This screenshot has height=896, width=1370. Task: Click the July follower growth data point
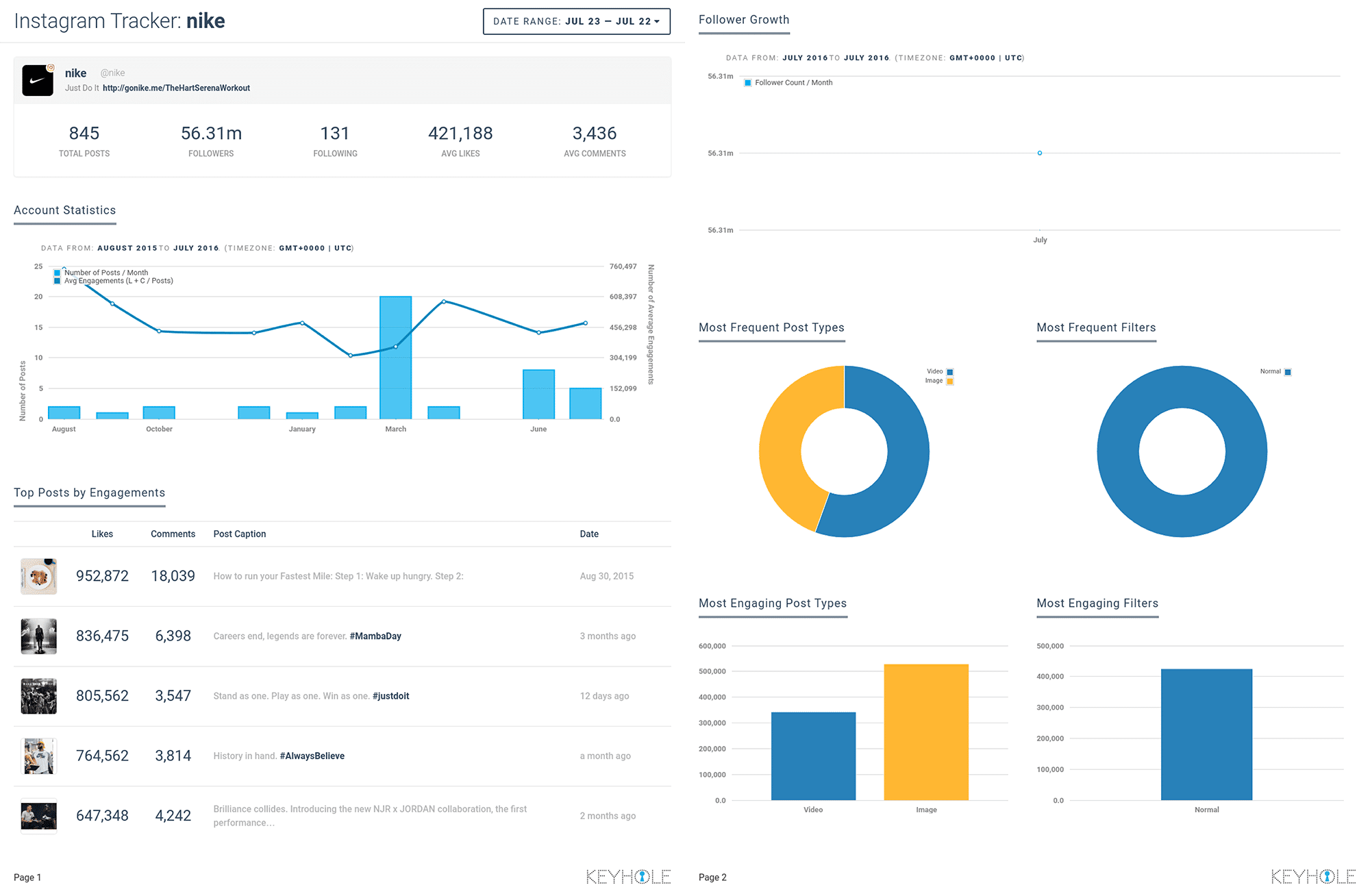tap(1040, 153)
